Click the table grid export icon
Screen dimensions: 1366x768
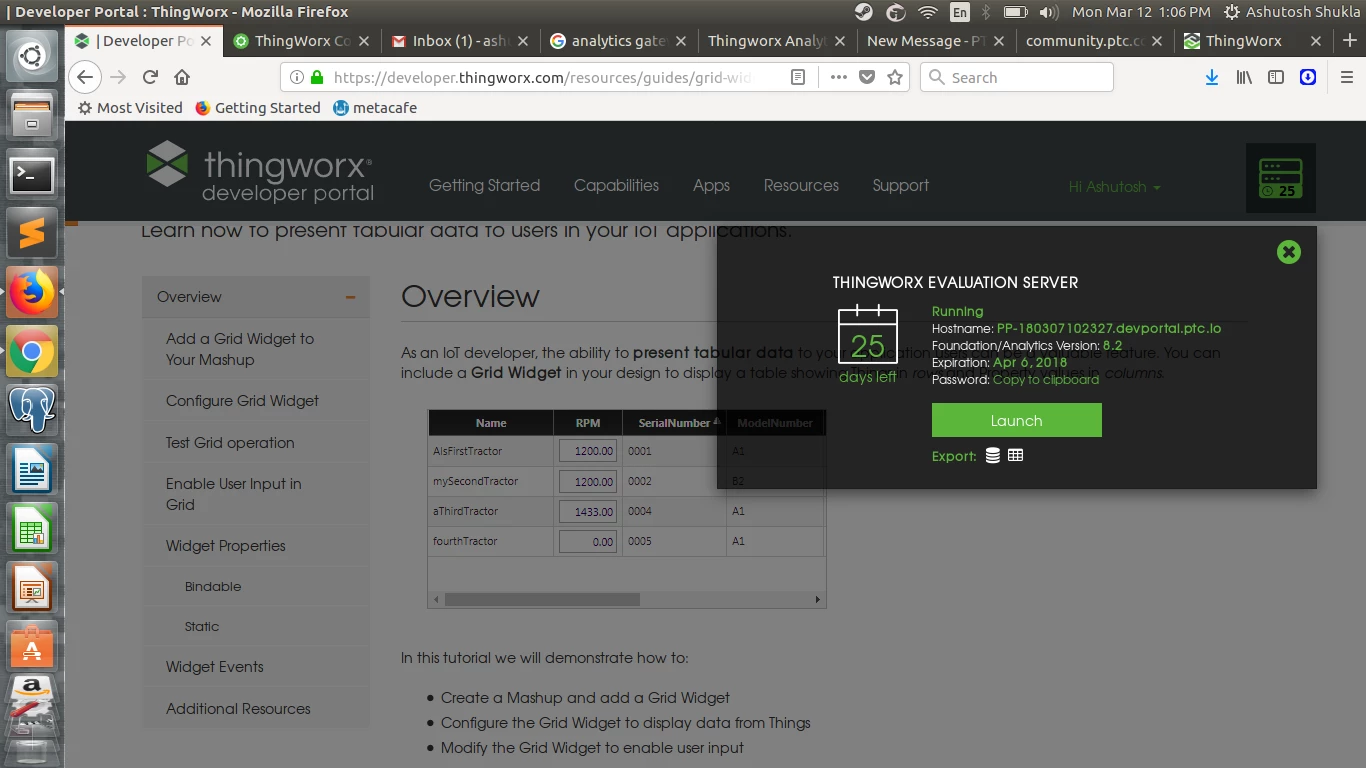(1015, 455)
